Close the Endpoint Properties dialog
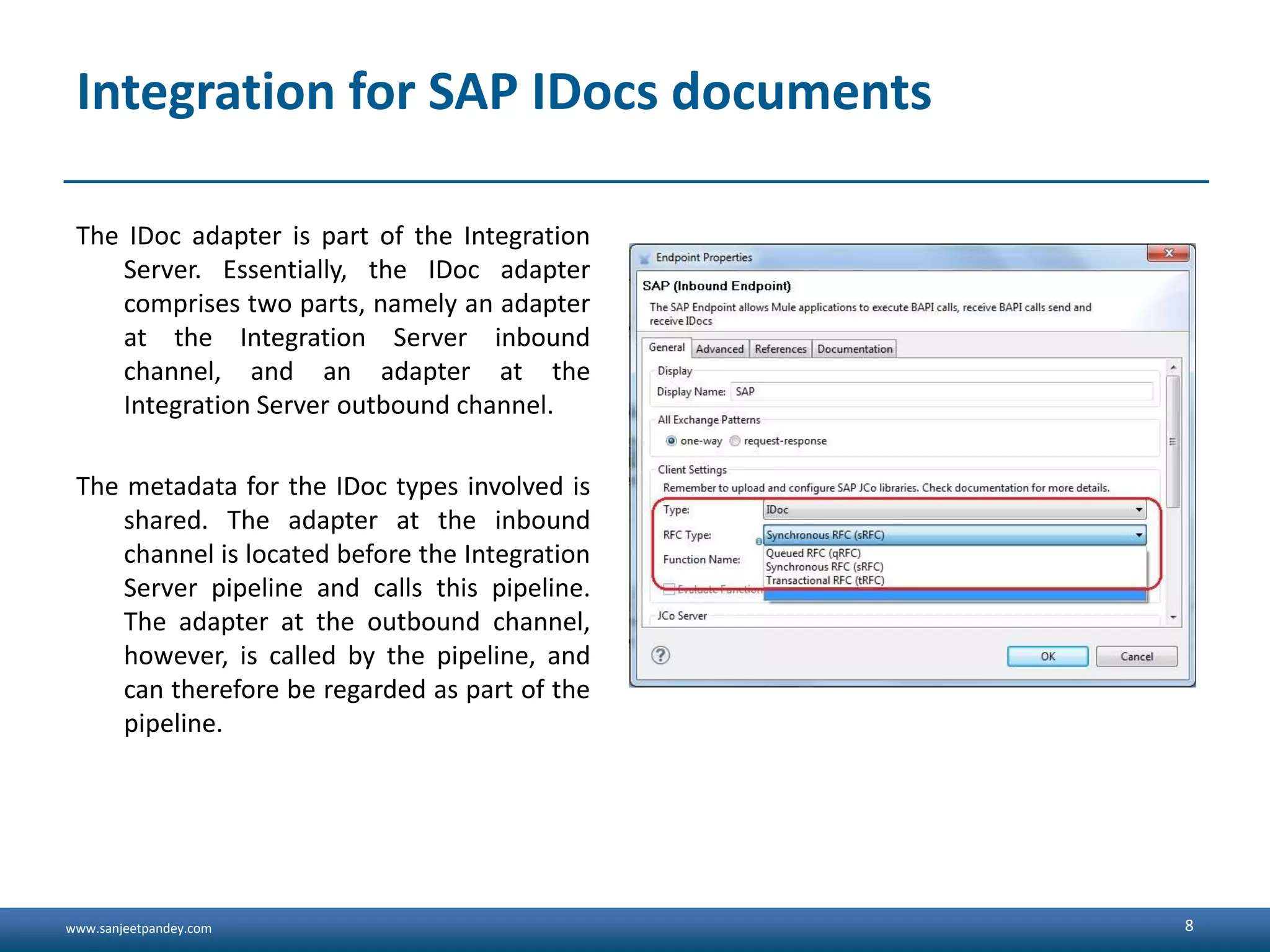 1168,253
